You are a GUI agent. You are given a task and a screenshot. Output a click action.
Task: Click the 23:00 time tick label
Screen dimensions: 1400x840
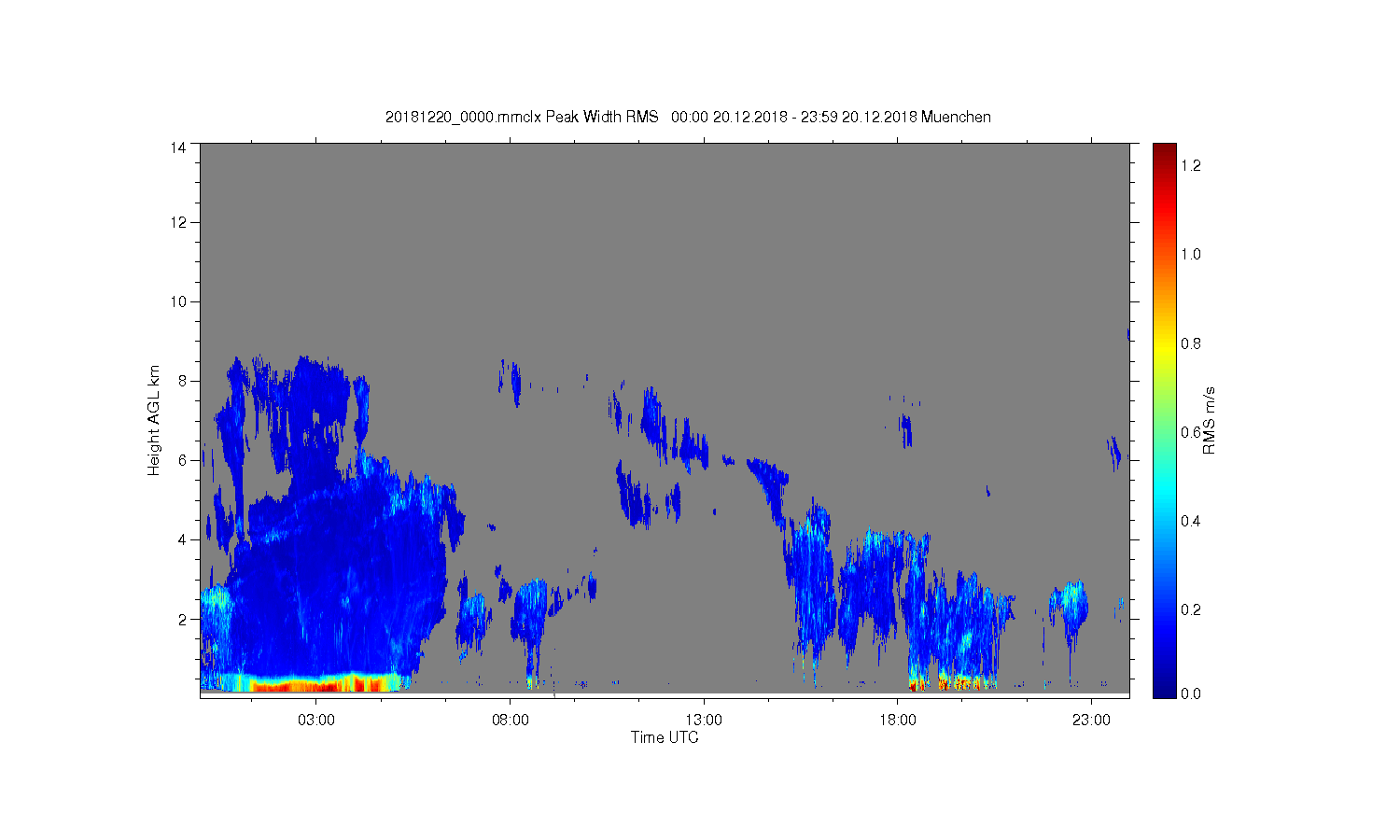tap(1091, 721)
